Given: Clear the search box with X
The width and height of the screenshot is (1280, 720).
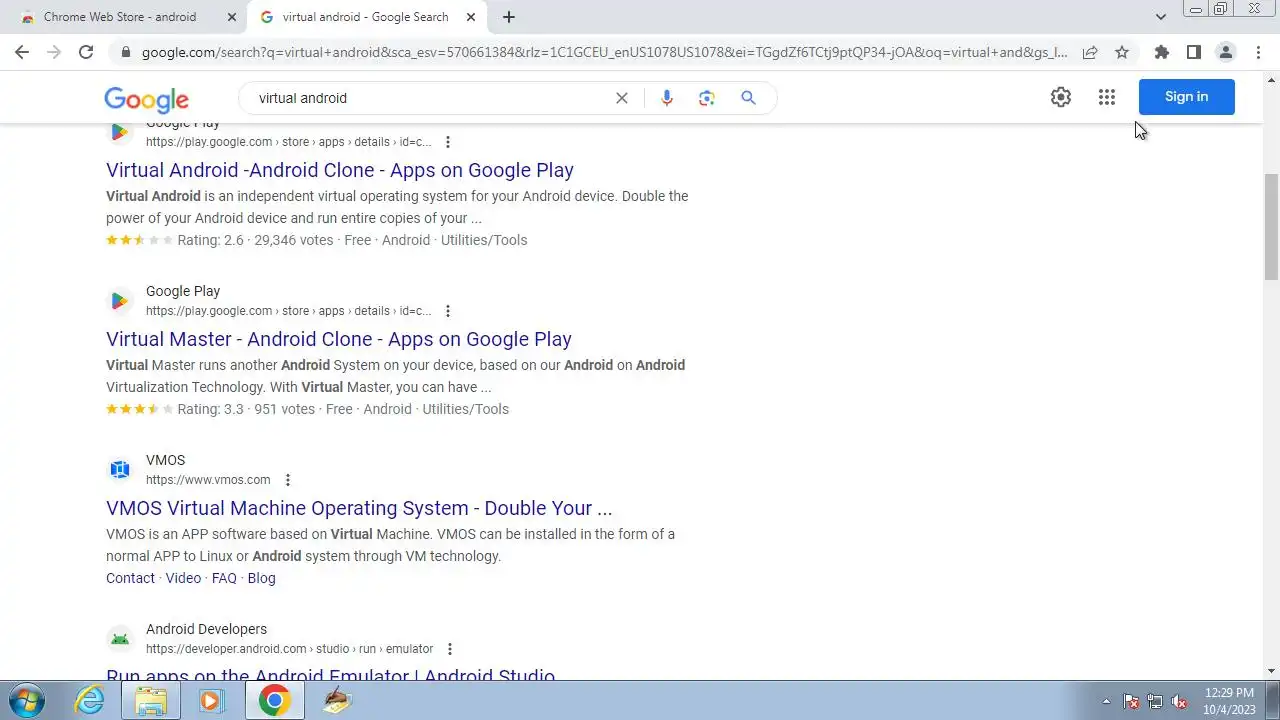Looking at the screenshot, I should tap(622, 98).
